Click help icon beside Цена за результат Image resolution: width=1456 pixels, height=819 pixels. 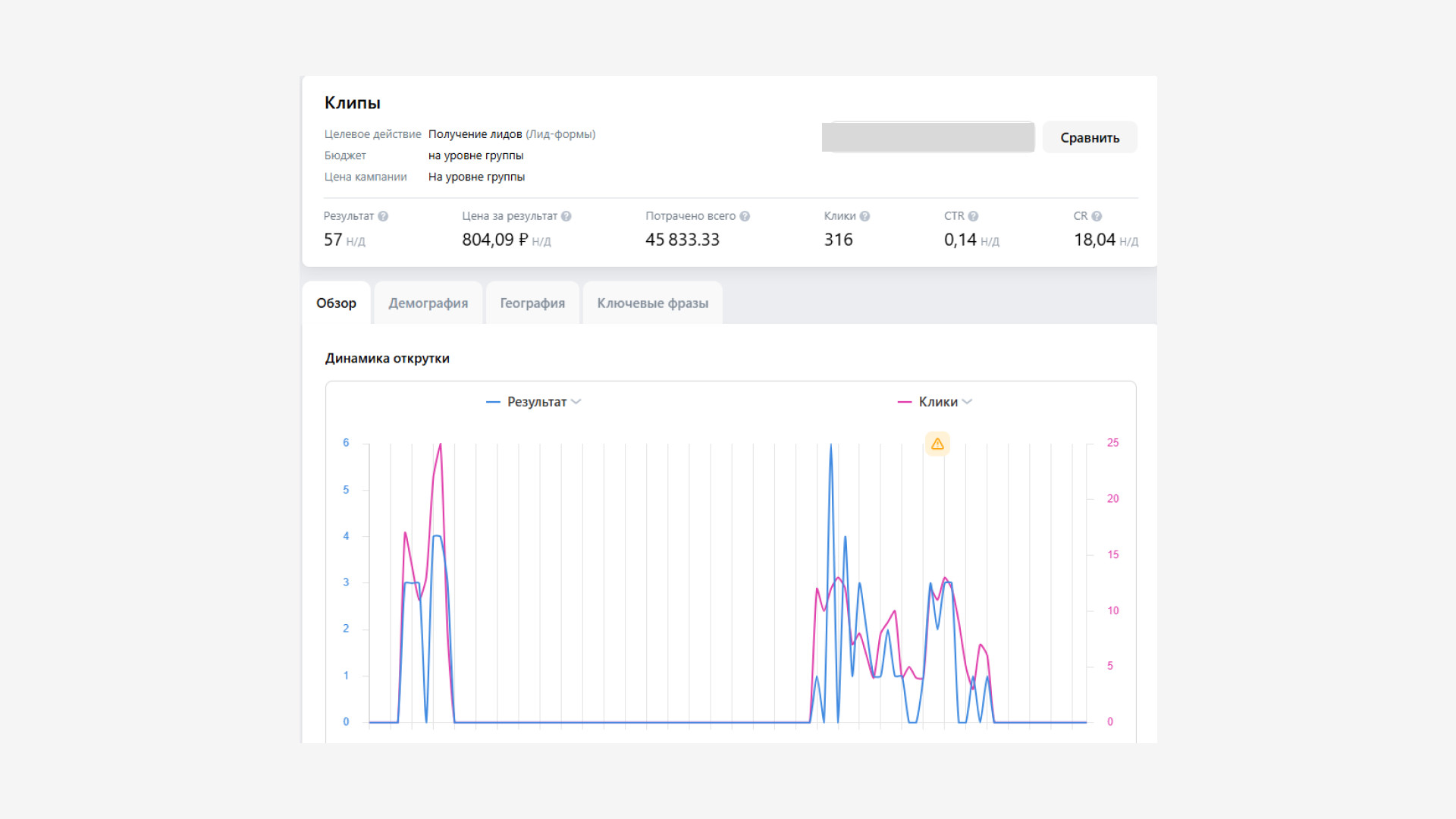point(566,216)
